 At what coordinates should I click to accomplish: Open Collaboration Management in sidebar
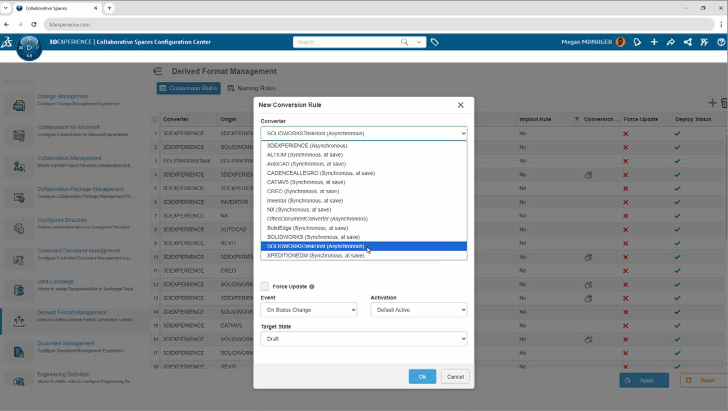(69, 158)
